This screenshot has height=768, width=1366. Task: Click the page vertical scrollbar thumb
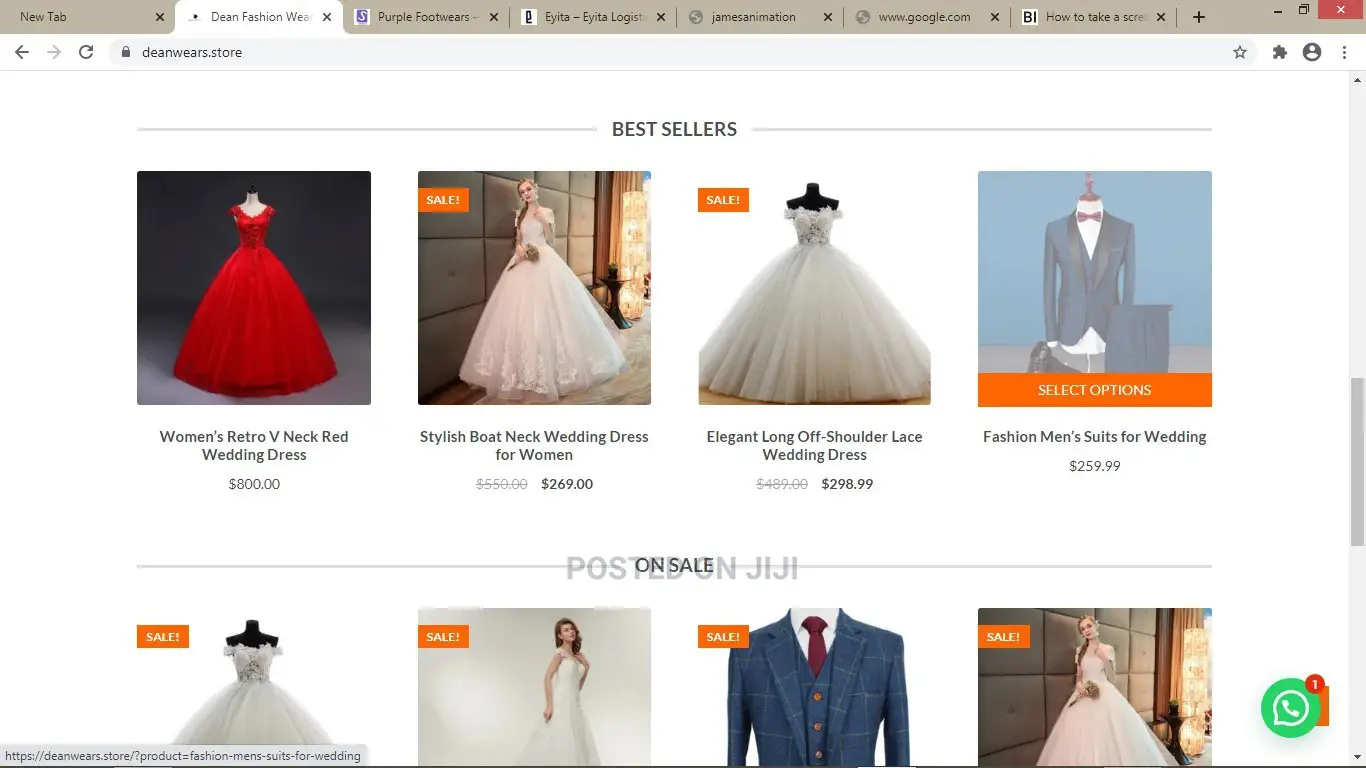tap(1357, 461)
